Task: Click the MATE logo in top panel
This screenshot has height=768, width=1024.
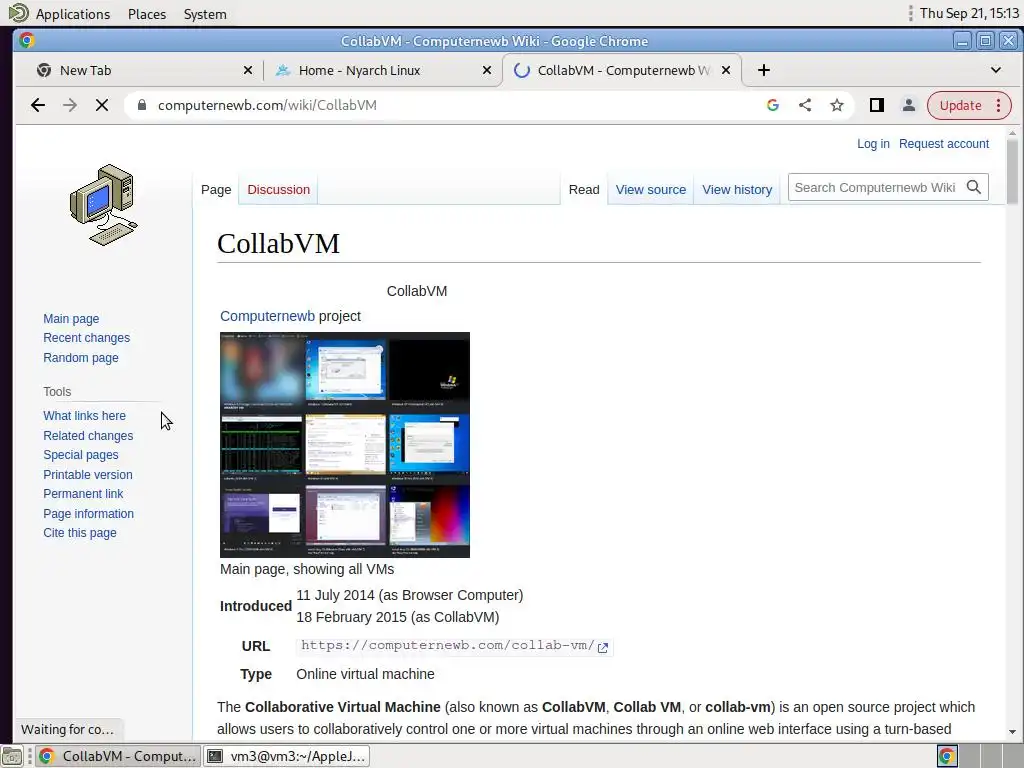Action: coord(18,13)
